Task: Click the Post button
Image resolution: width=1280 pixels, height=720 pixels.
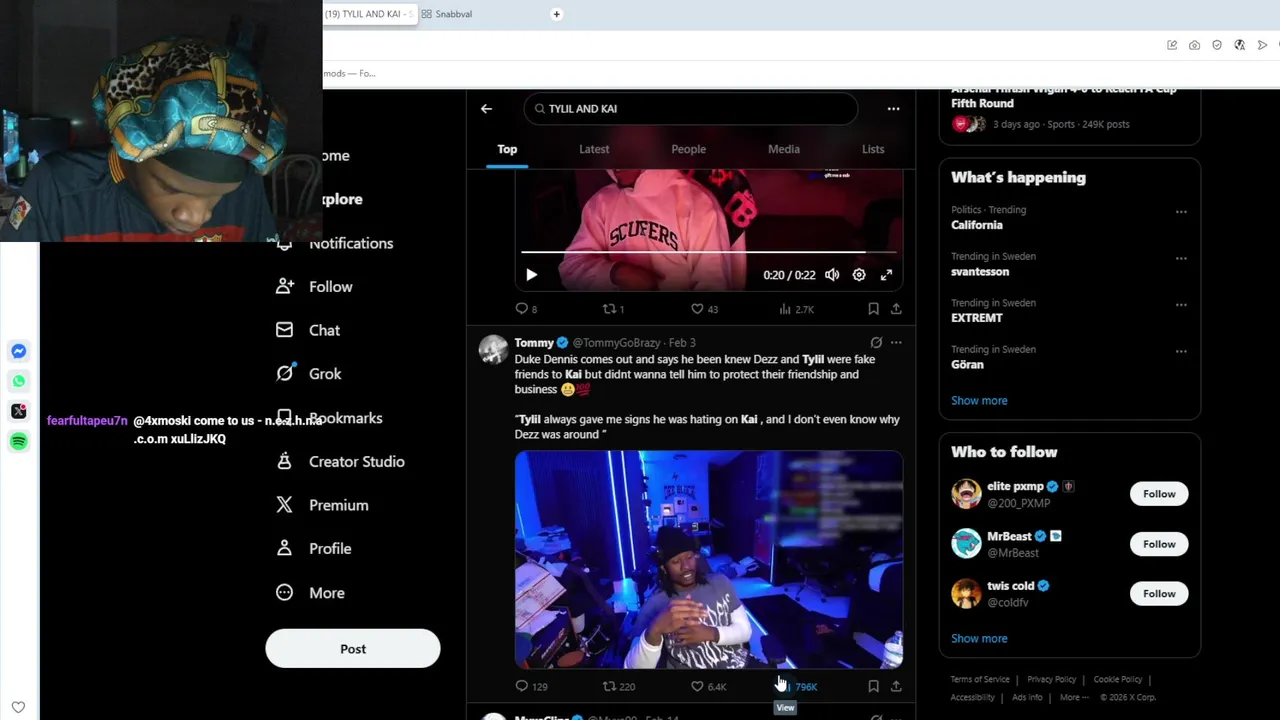Action: click(x=353, y=649)
